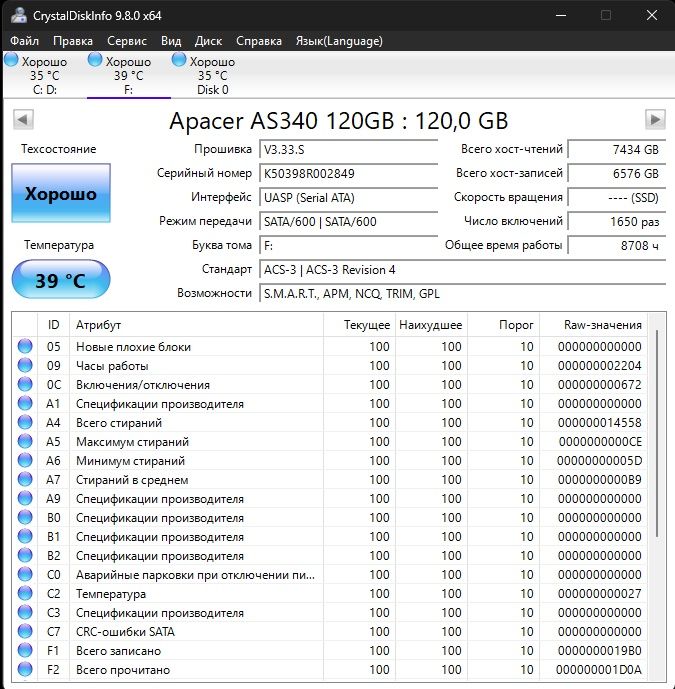Click the status orb for attribute B2
Image resolution: width=675 pixels, height=689 pixels.
pyautogui.click(x=25, y=555)
